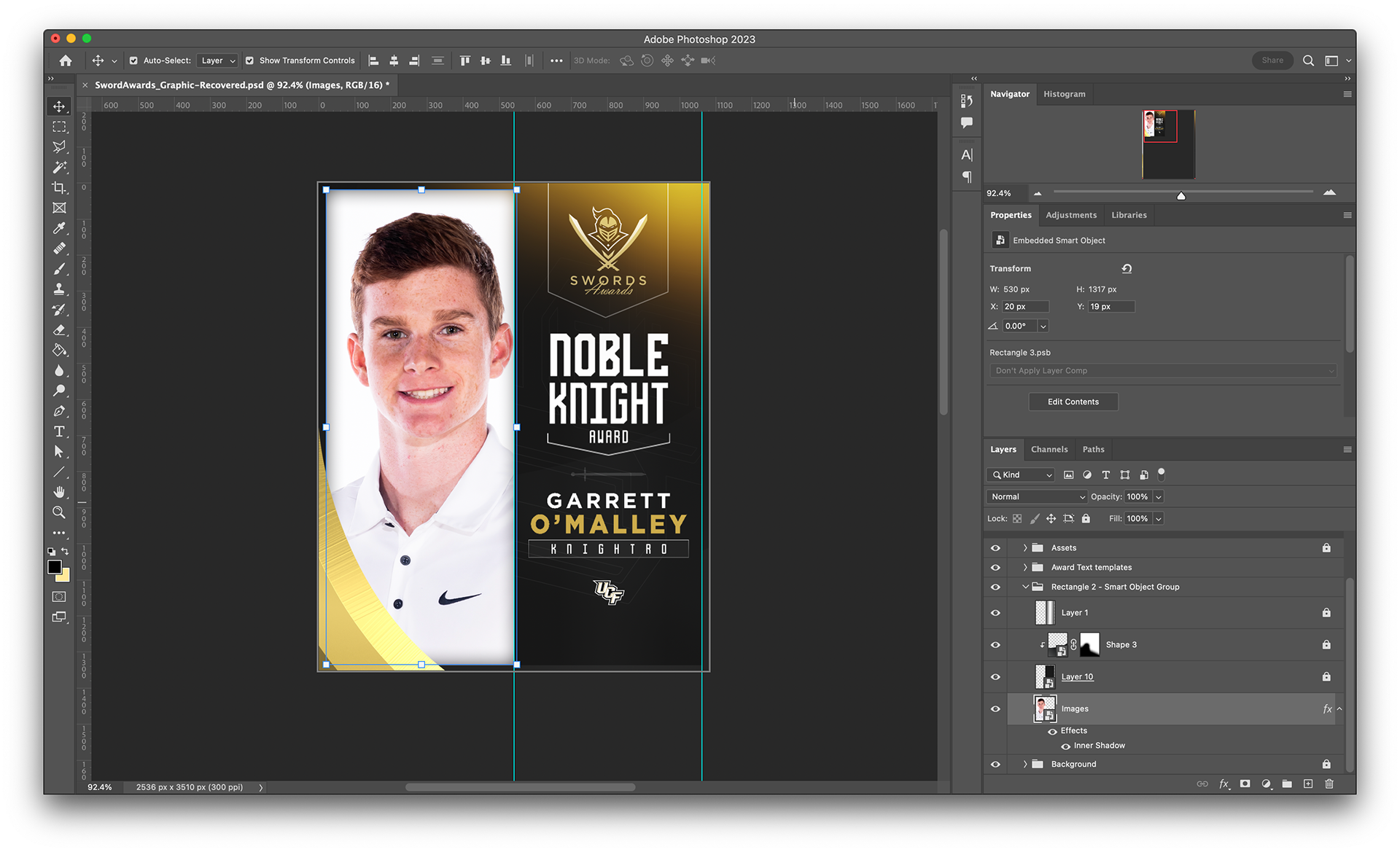Open the blend mode Normal dropdown
This screenshot has height=852, width=1400.
pos(1038,496)
